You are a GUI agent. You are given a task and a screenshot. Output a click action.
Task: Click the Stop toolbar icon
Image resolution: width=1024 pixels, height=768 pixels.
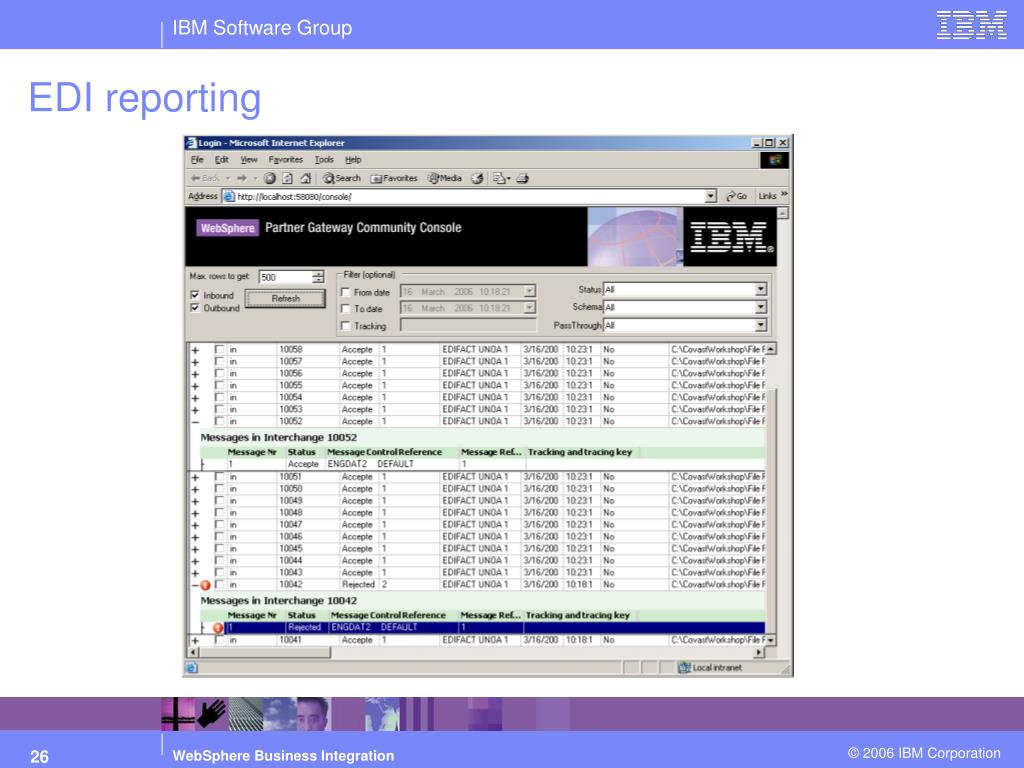[270, 178]
